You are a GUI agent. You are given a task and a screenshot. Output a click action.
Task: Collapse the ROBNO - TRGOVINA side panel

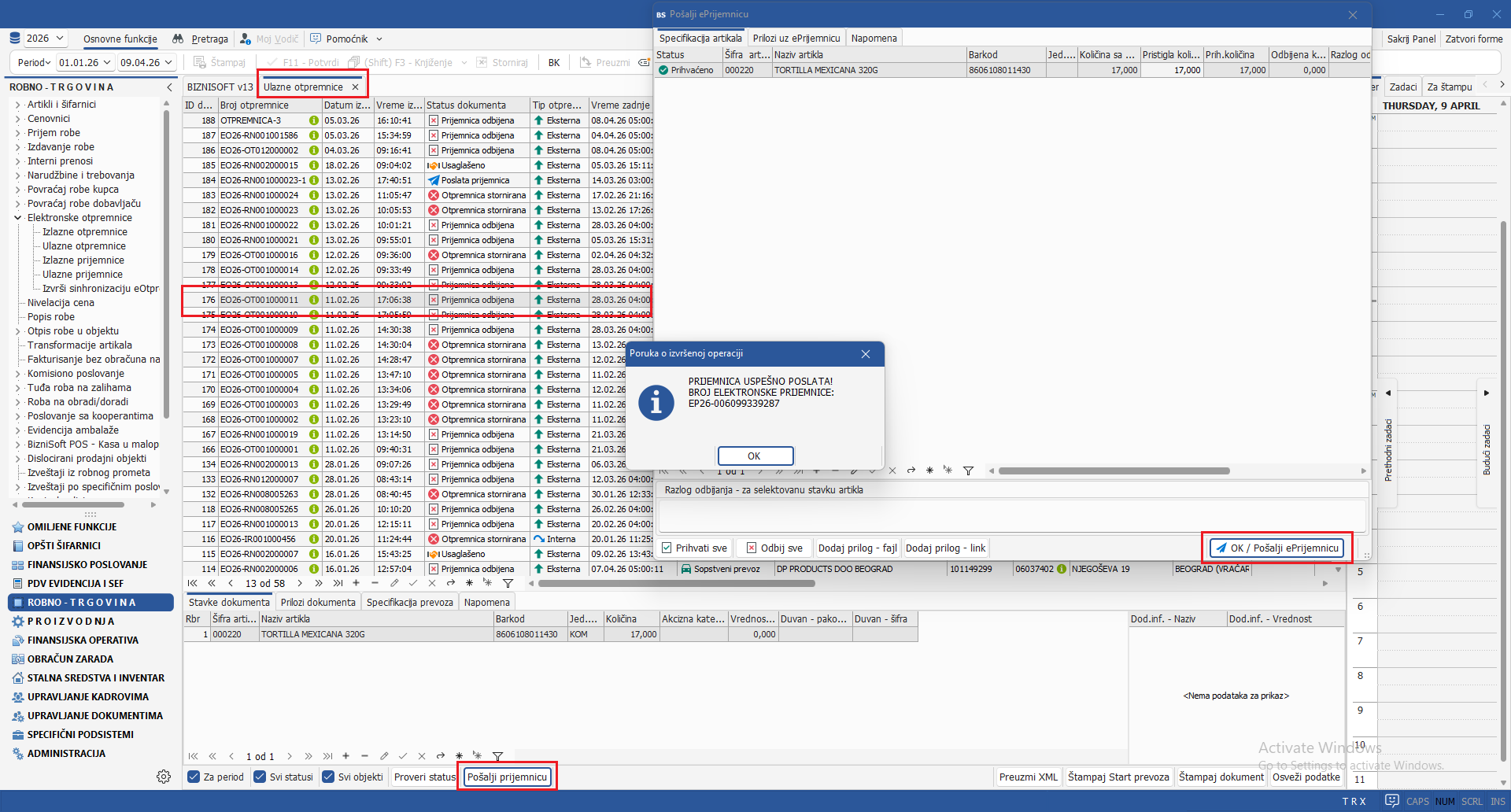tap(169, 87)
